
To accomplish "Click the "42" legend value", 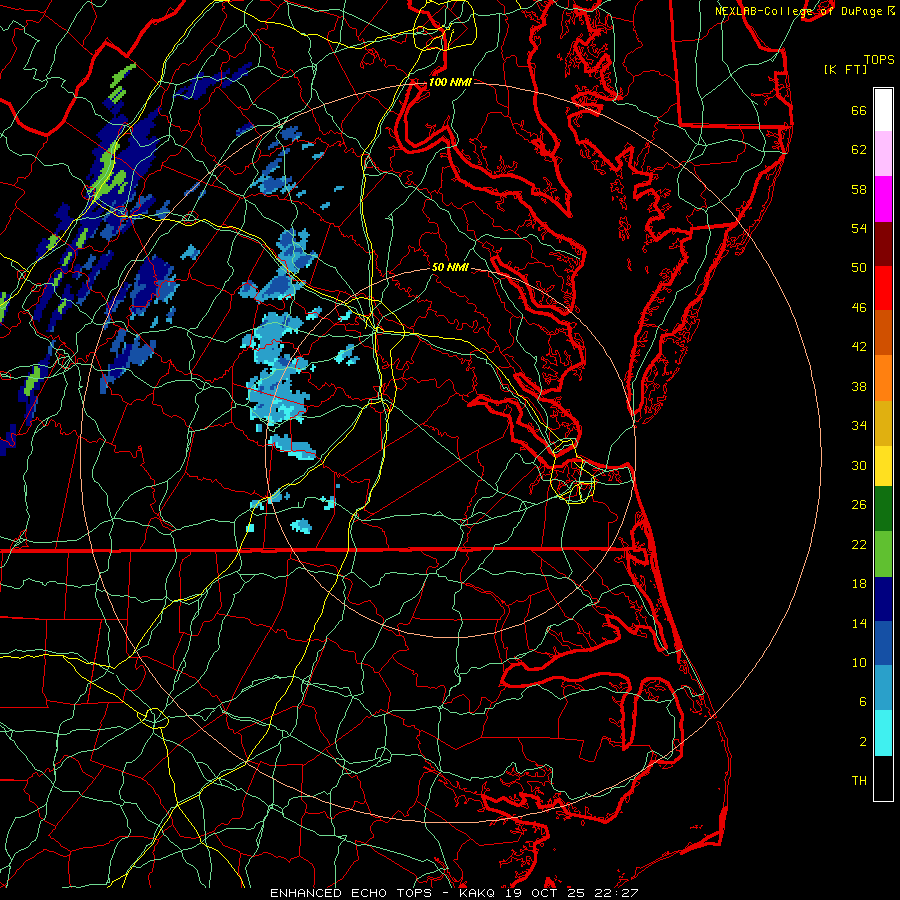I will [859, 347].
